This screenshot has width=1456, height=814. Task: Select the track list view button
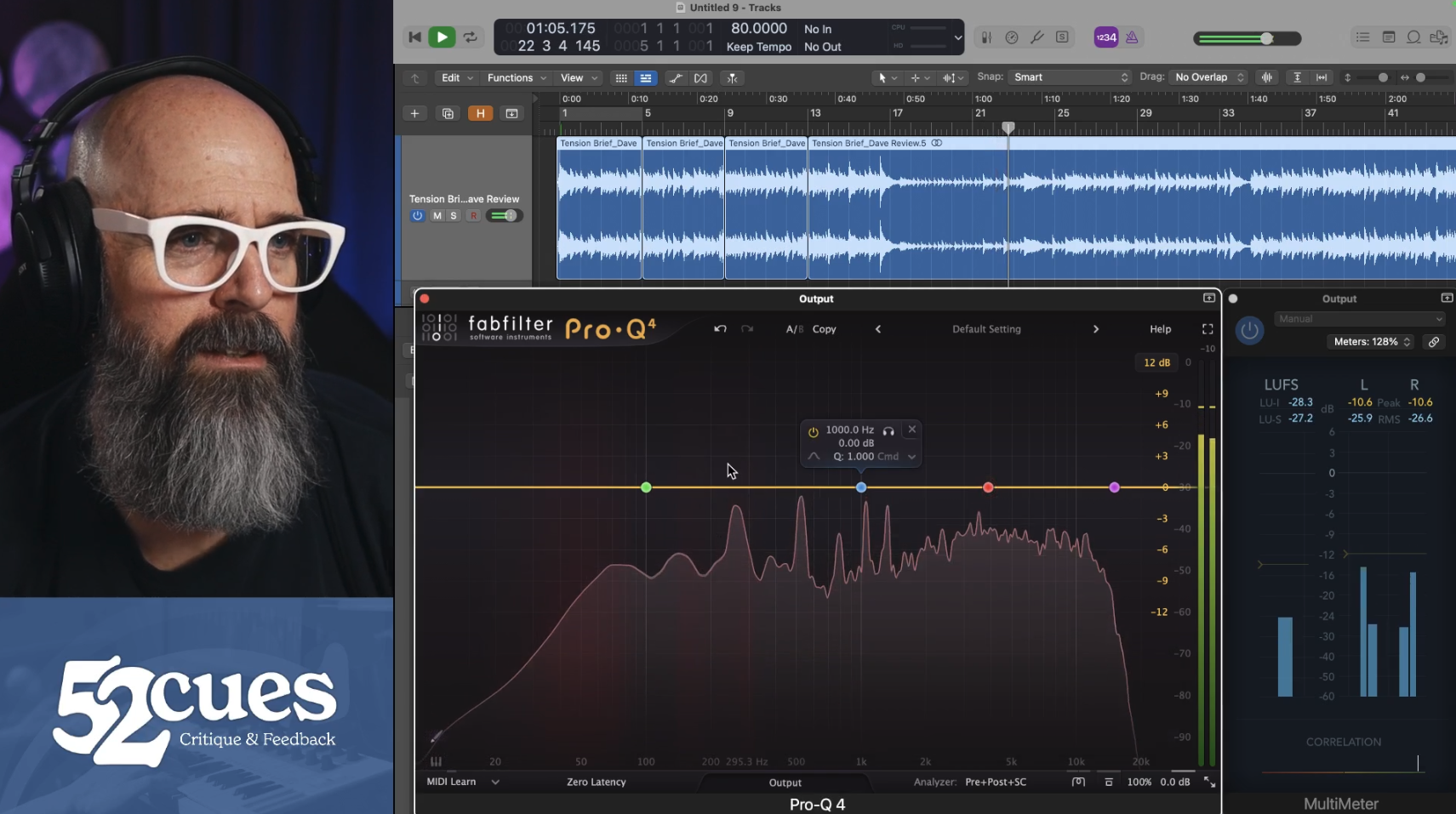646,78
